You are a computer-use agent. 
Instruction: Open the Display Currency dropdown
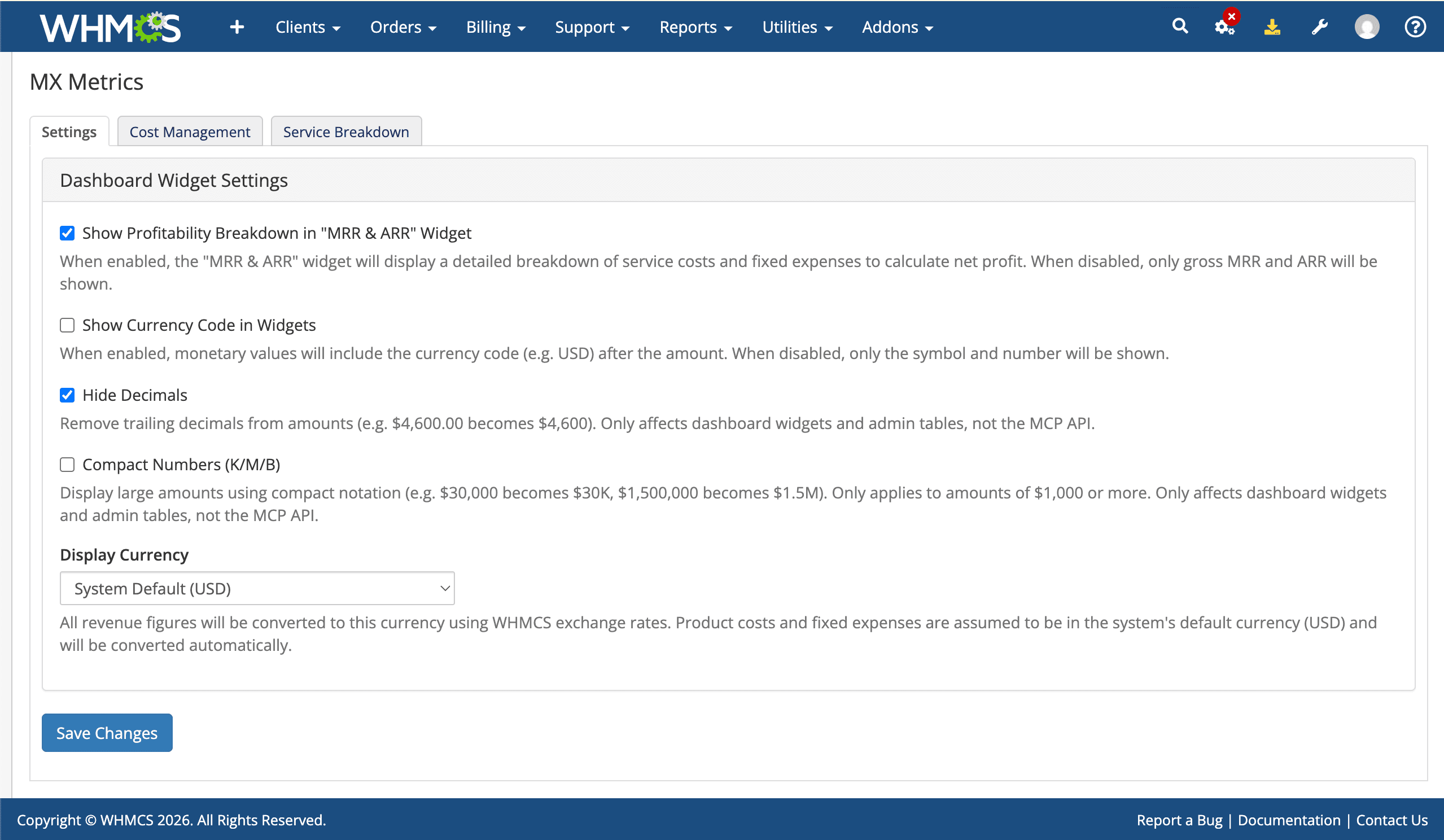(x=257, y=588)
